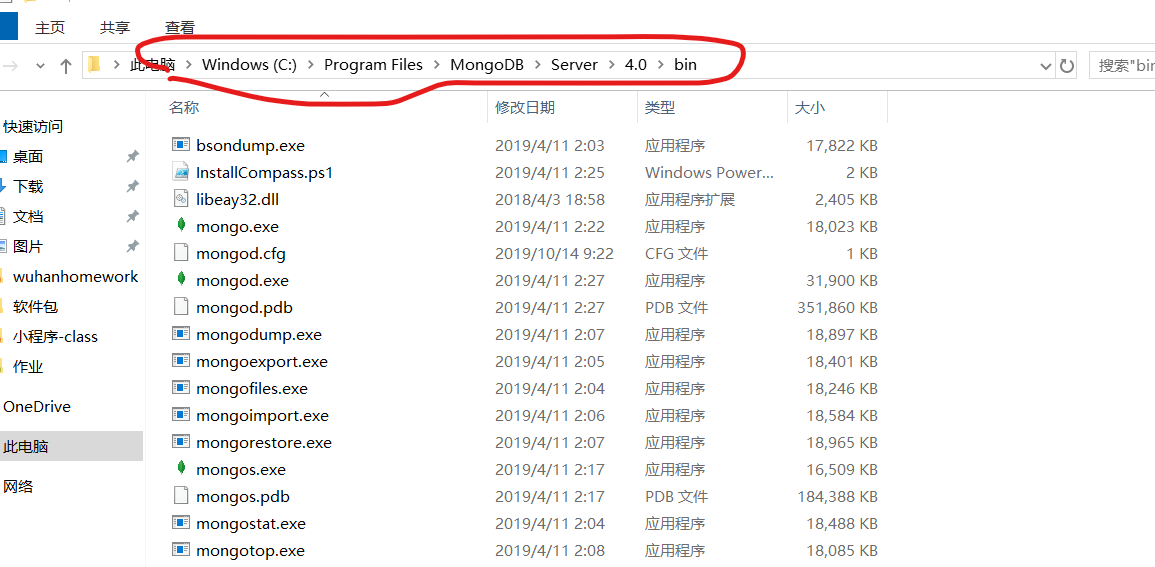Open 下载 in navigation pane
This screenshot has width=1155, height=567.
click(x=28, y=186)
